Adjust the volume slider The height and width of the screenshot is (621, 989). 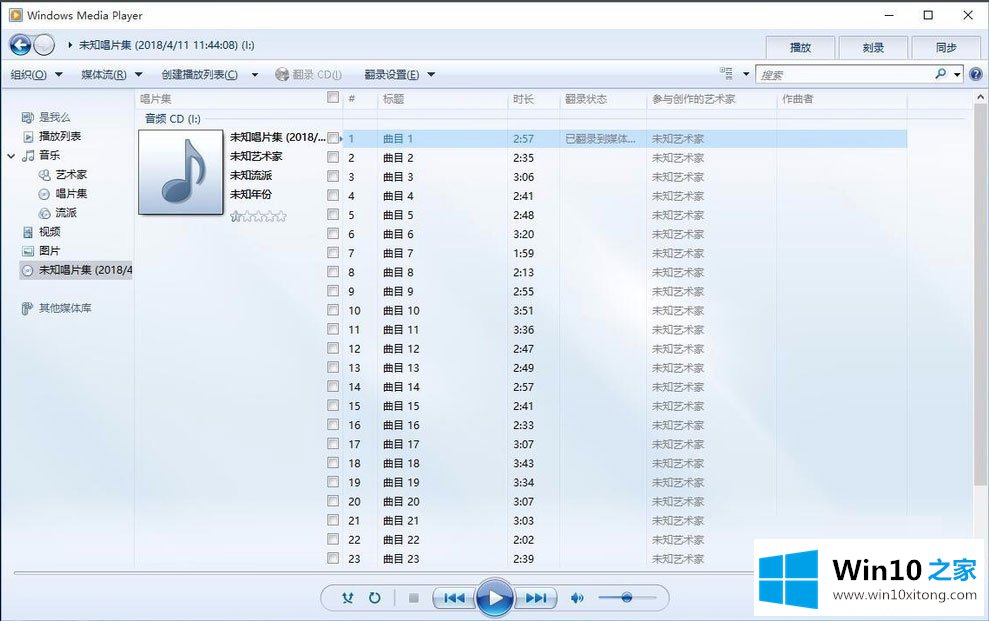click(627, 597)
